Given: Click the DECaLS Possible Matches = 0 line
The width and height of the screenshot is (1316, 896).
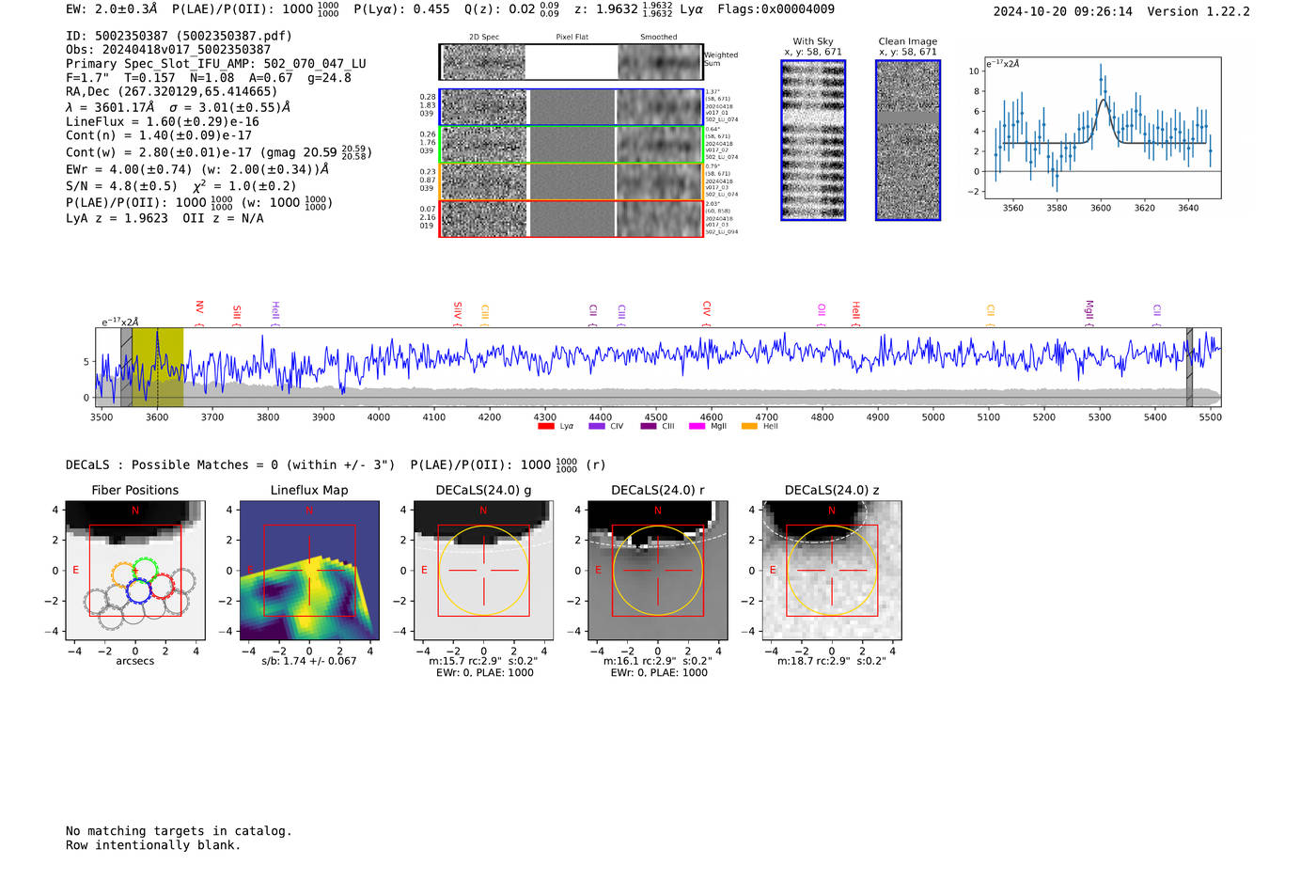Looking at the screenshot, I should click(x=230, y=464).
